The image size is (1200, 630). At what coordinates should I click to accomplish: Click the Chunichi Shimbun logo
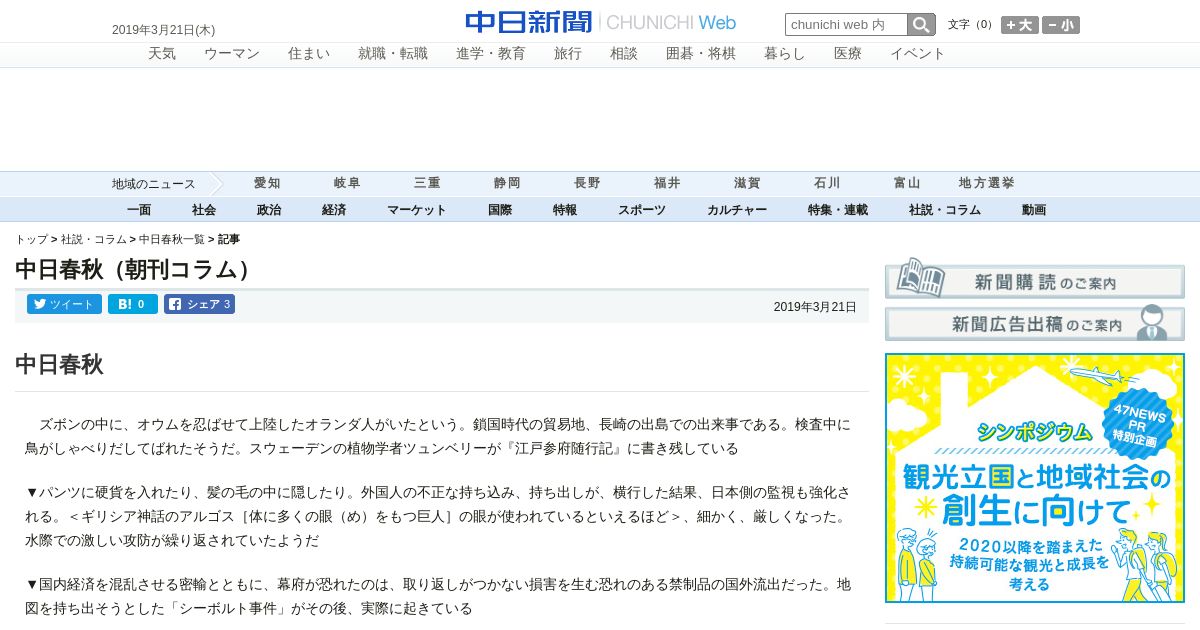click(600, 22)
